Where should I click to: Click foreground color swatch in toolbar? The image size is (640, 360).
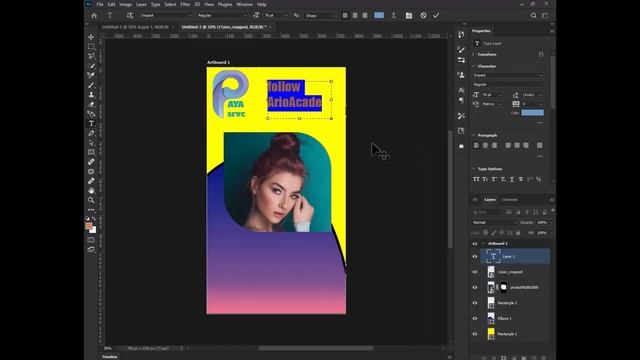coord(89,226)
